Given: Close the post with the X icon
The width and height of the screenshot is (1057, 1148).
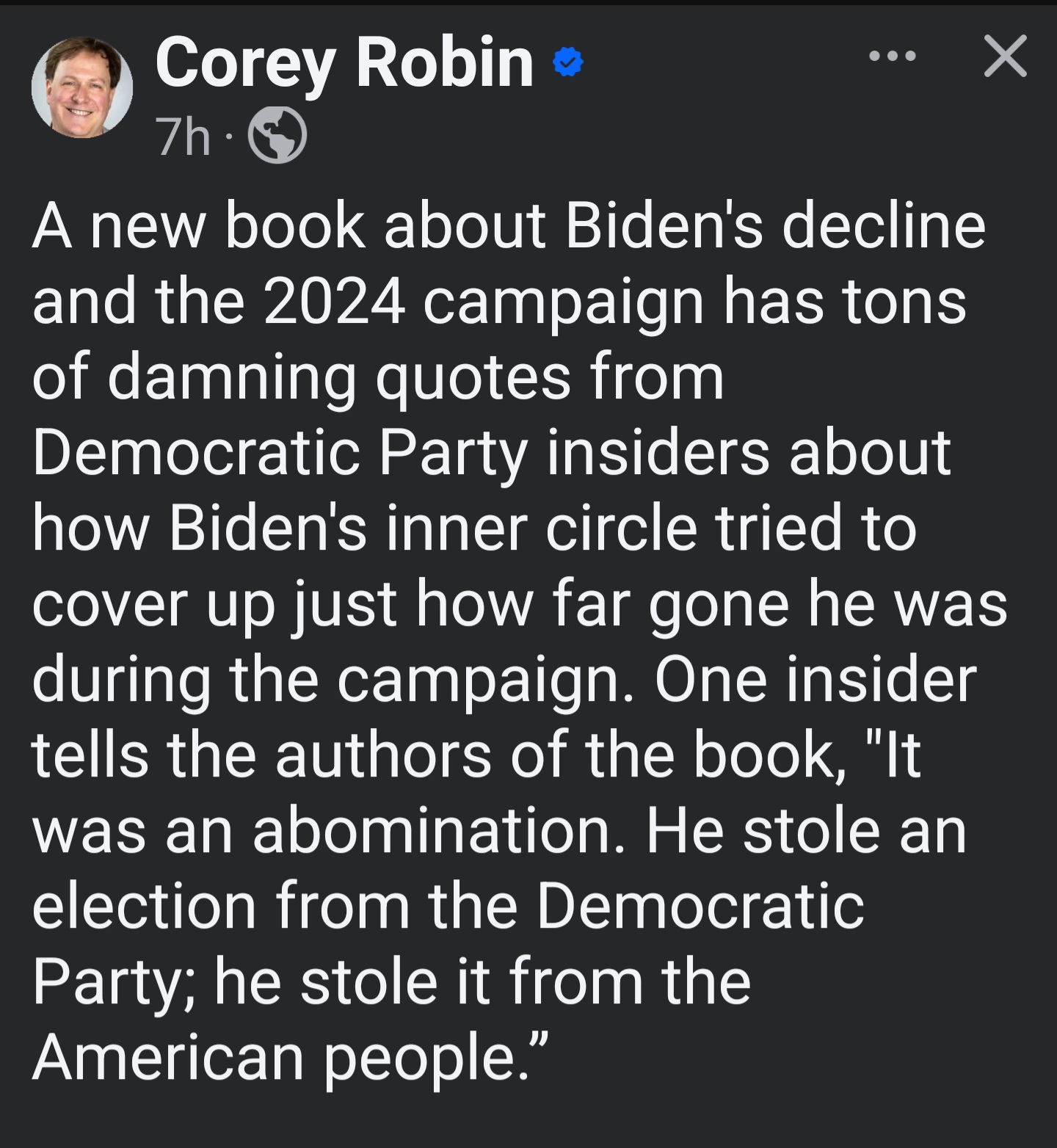Looking at the screenshot, I should [x=1005, y=56].
